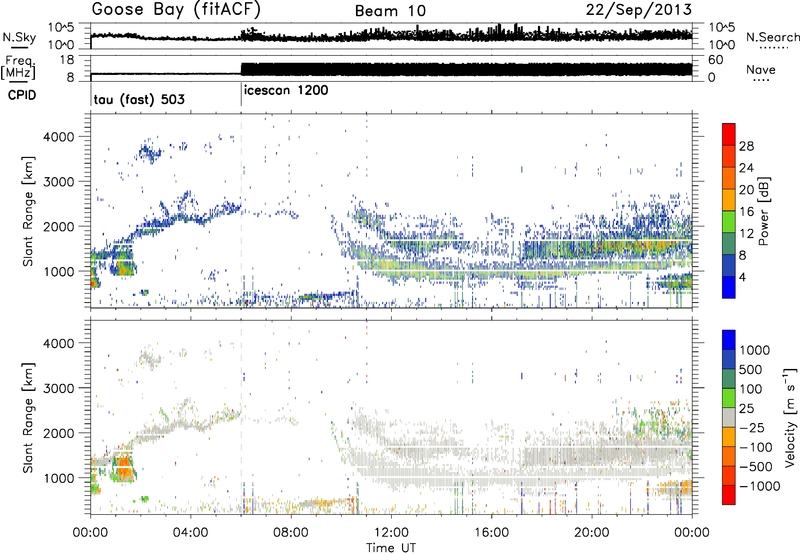Click the '1000' tick on Velocity scale
This screenshot has height=554, width=800.
click(x=755, y=350)
